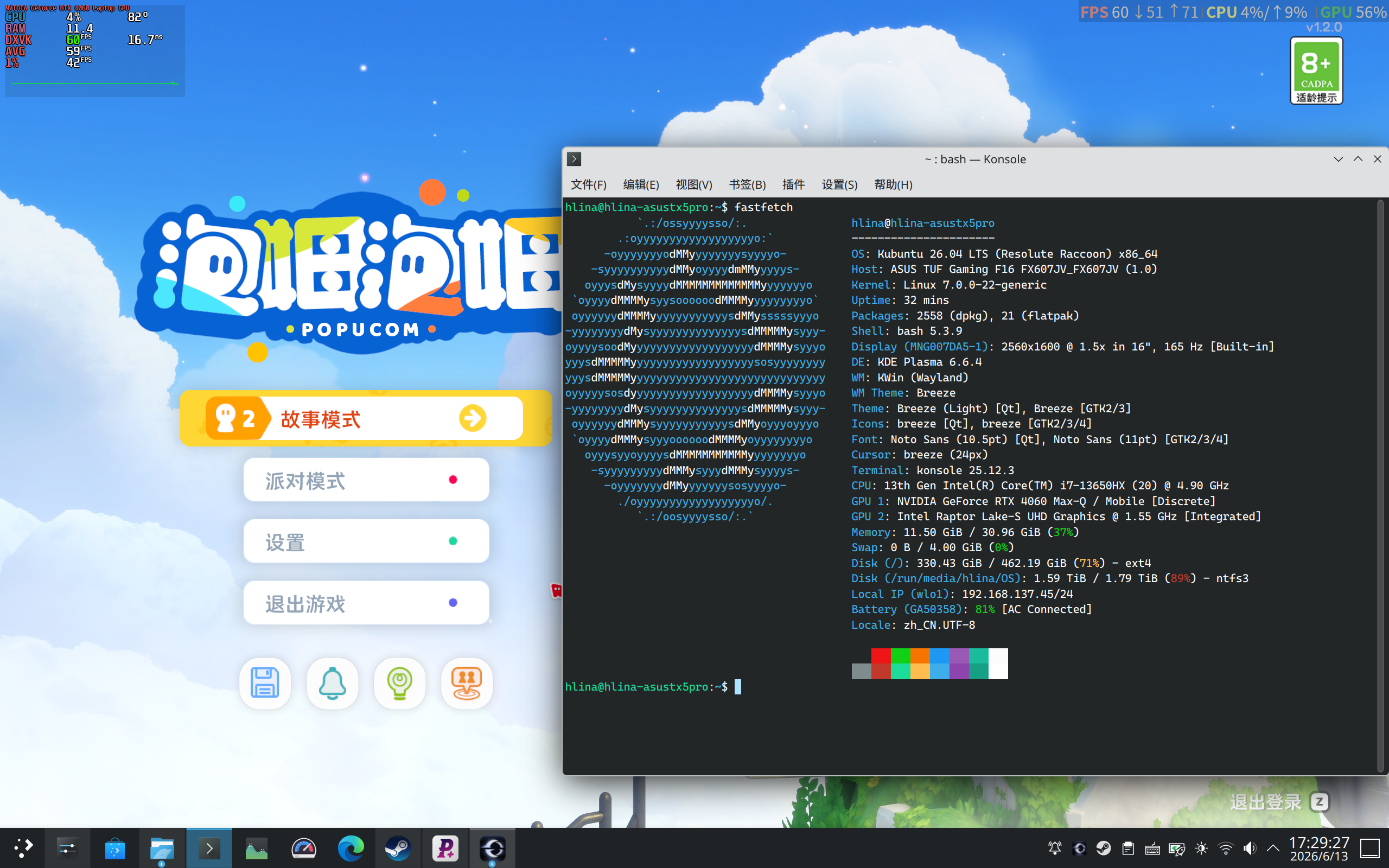Viewport: 1389px width, 868px height.
Task: Click the "192.168.137.45/24" local IP text
Action: 1018,594
